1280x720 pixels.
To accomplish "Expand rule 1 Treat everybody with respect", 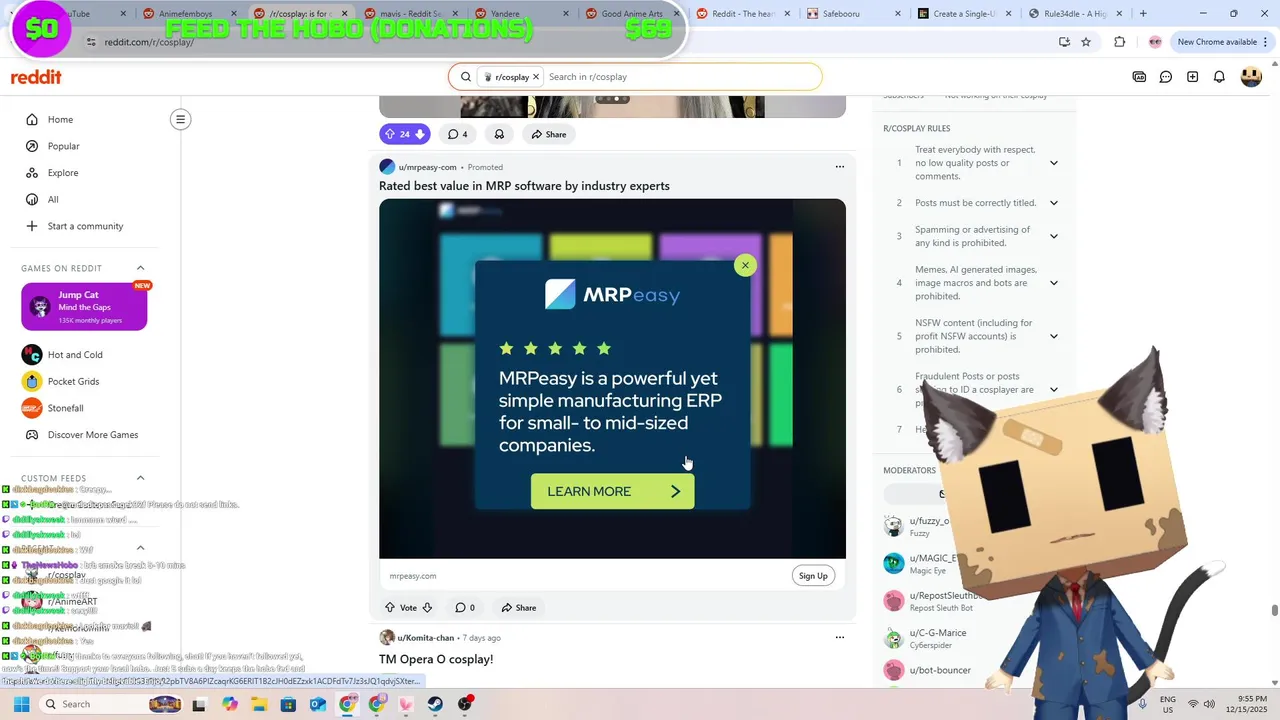I will [x=1053, y=163].
